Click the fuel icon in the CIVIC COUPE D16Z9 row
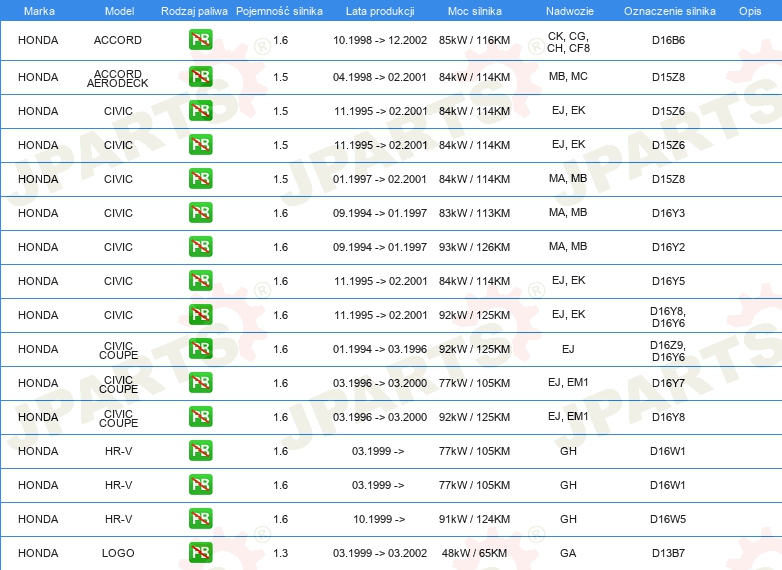782x570 pixels. (x=200, y=349)
